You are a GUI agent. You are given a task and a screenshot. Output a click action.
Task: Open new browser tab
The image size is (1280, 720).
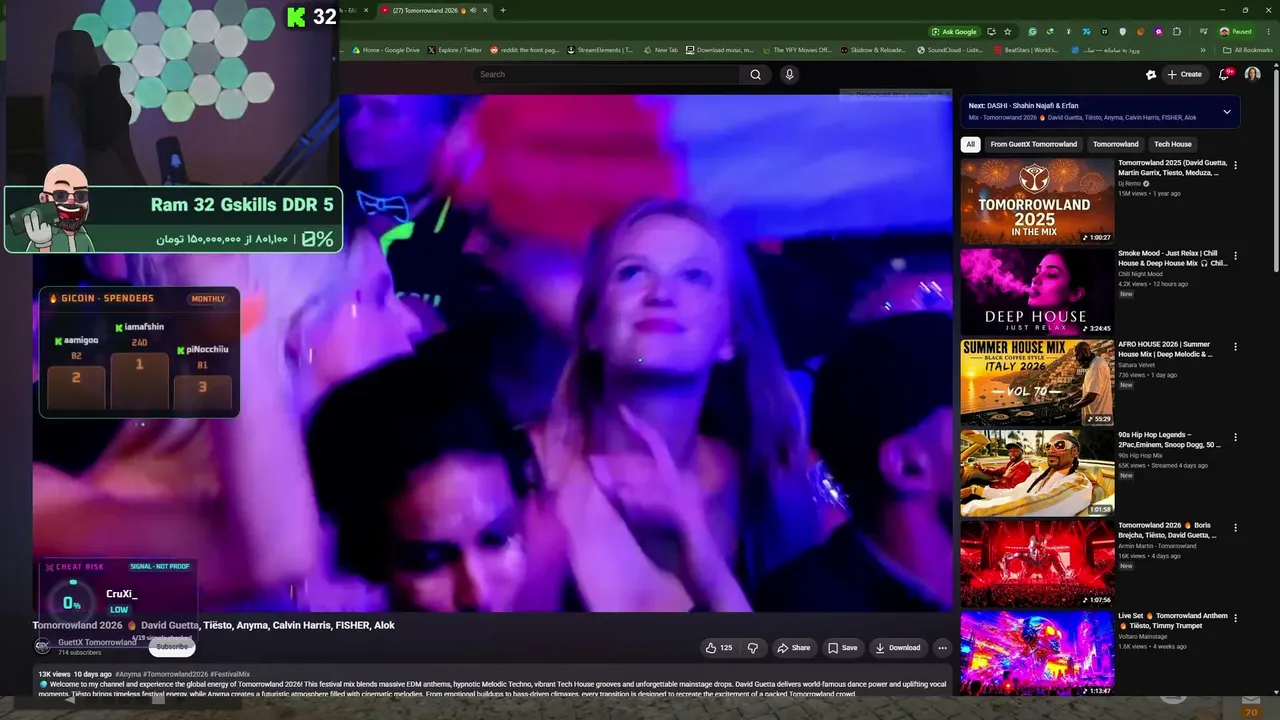[x=503, y=10]
